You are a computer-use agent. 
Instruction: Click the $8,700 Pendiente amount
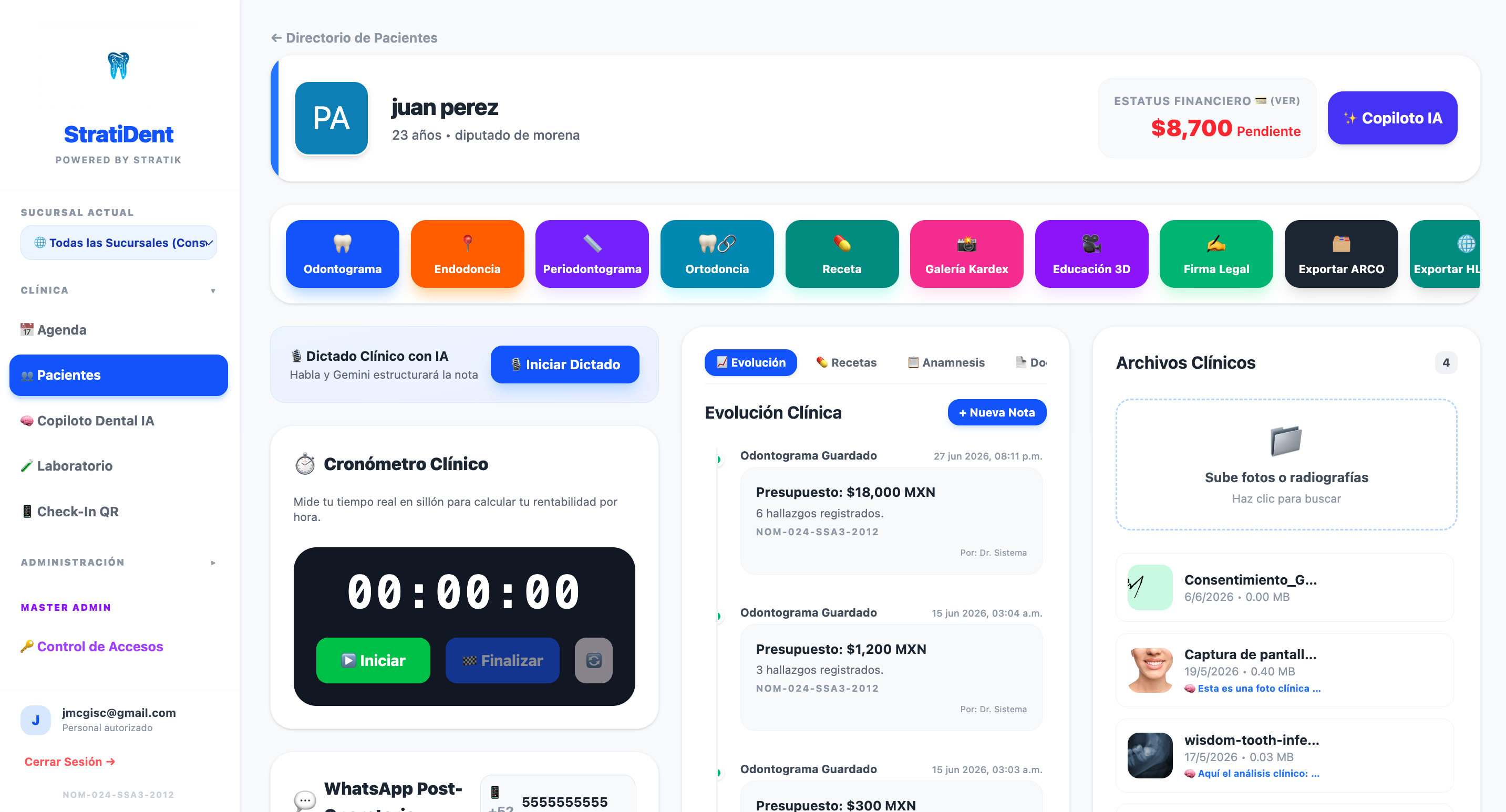[x=1225, y=129]
